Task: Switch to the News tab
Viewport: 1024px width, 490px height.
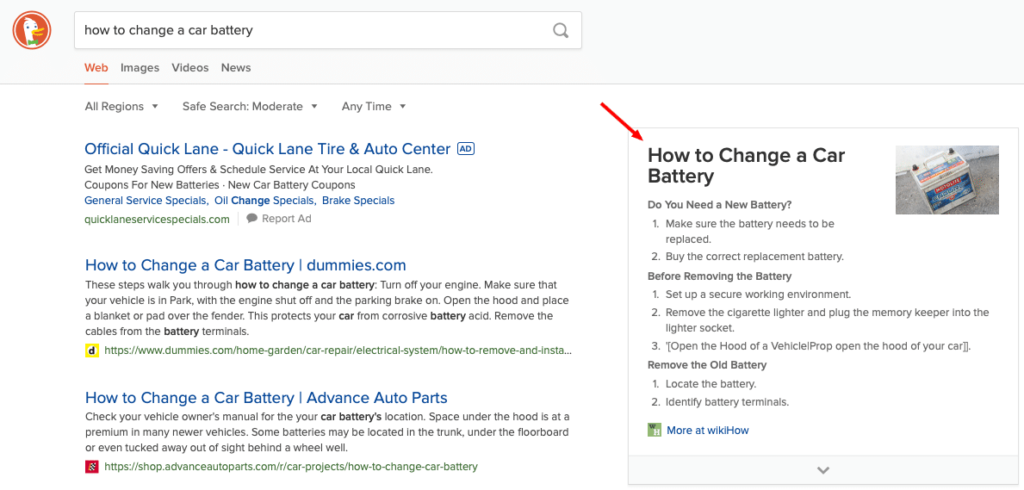Action: 236,68
